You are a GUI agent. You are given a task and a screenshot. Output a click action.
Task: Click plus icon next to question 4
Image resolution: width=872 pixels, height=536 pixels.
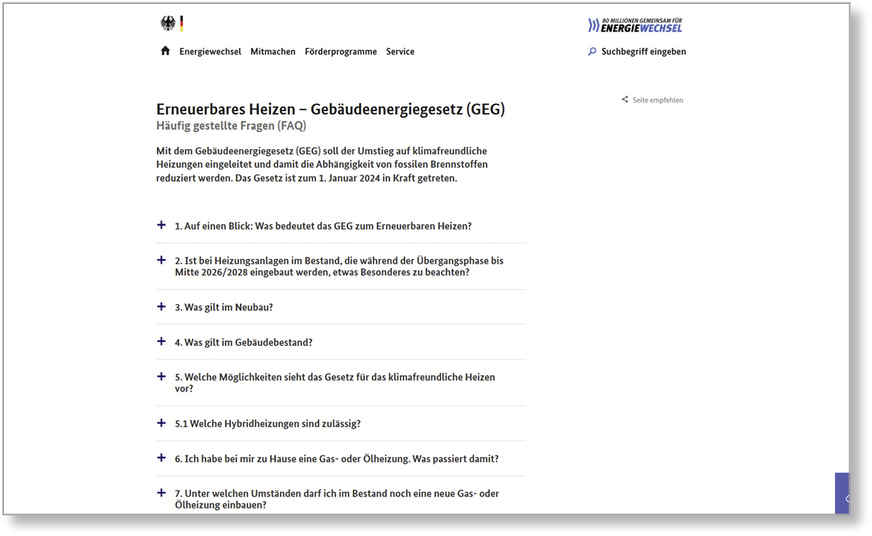point(161,342)
